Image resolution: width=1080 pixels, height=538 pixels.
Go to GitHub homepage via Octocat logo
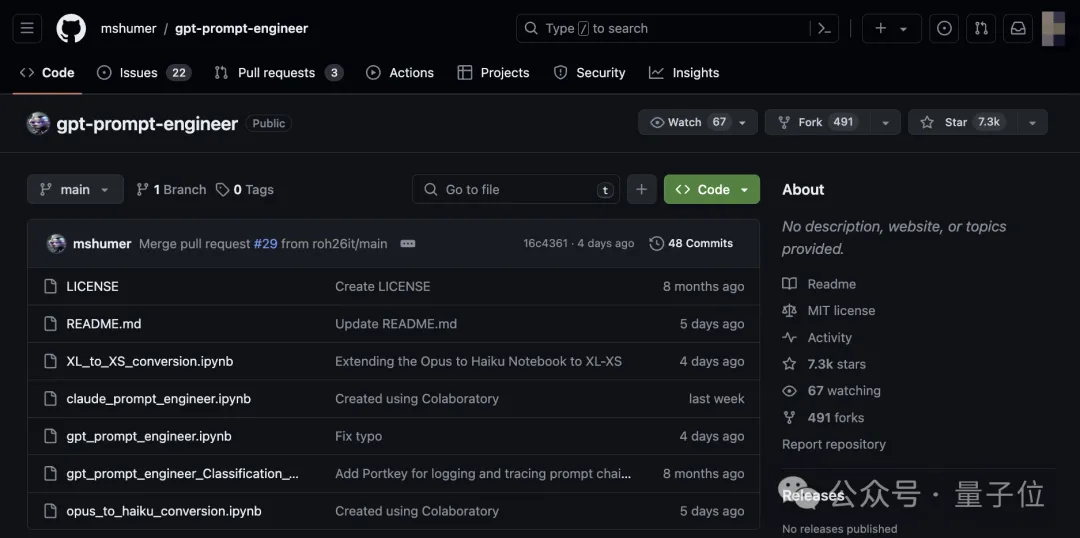click(x=71, y=28)
